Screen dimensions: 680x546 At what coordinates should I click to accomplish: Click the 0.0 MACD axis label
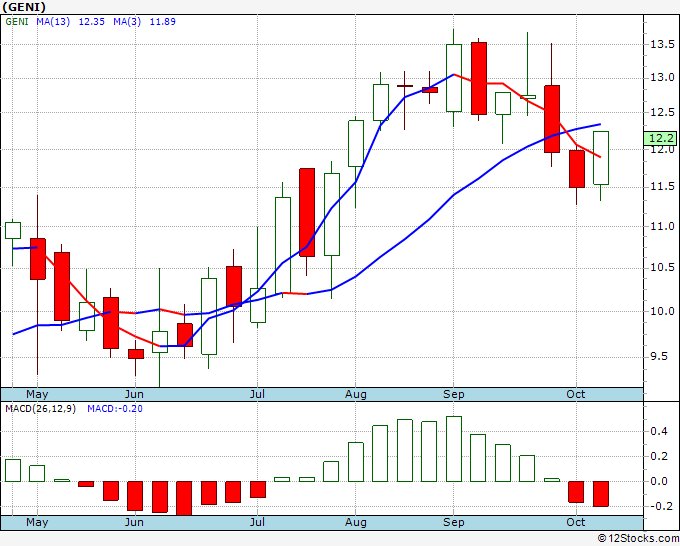tap(659, 481)
